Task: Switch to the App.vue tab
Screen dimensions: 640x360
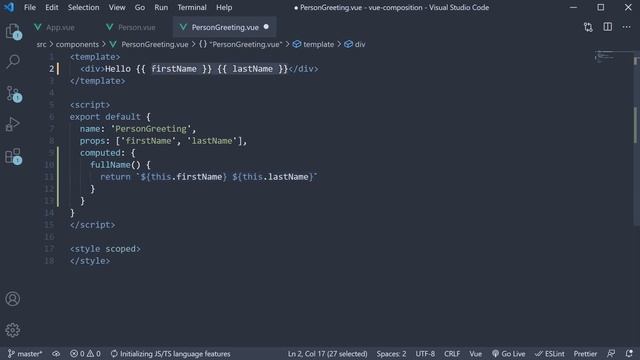Action: coord(60,27)
